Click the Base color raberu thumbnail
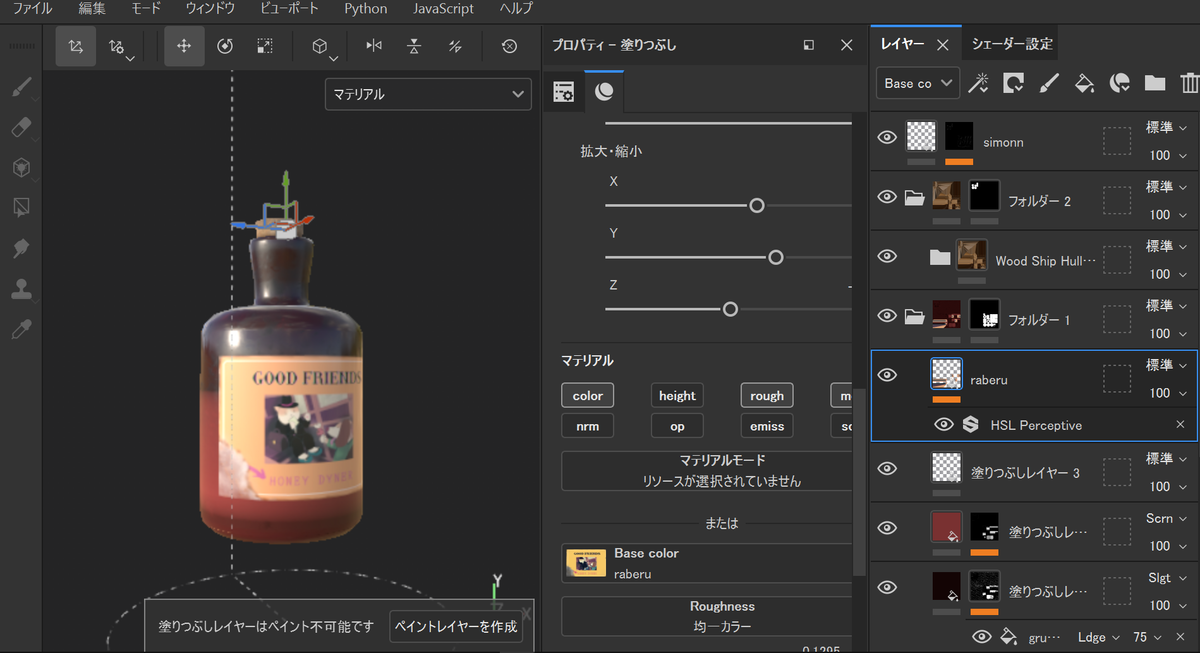The image size is (1200, 653). 586,563
